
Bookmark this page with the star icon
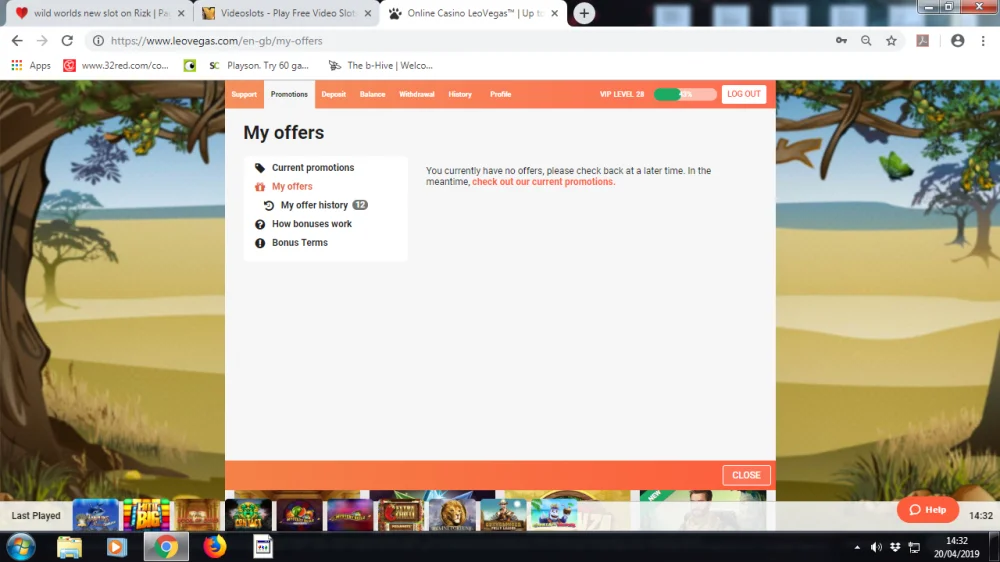click(891, 41)
